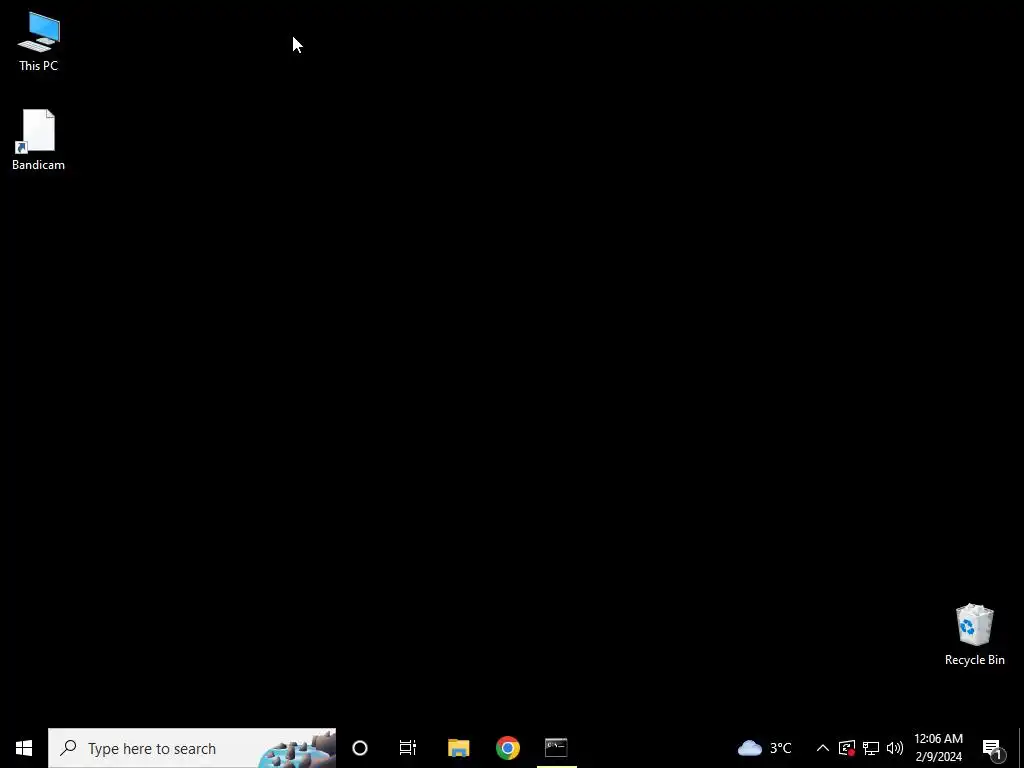
Task: Select the Bandicam shortcut on desktop
Action: pyautogui.click(x=39, y=140)
